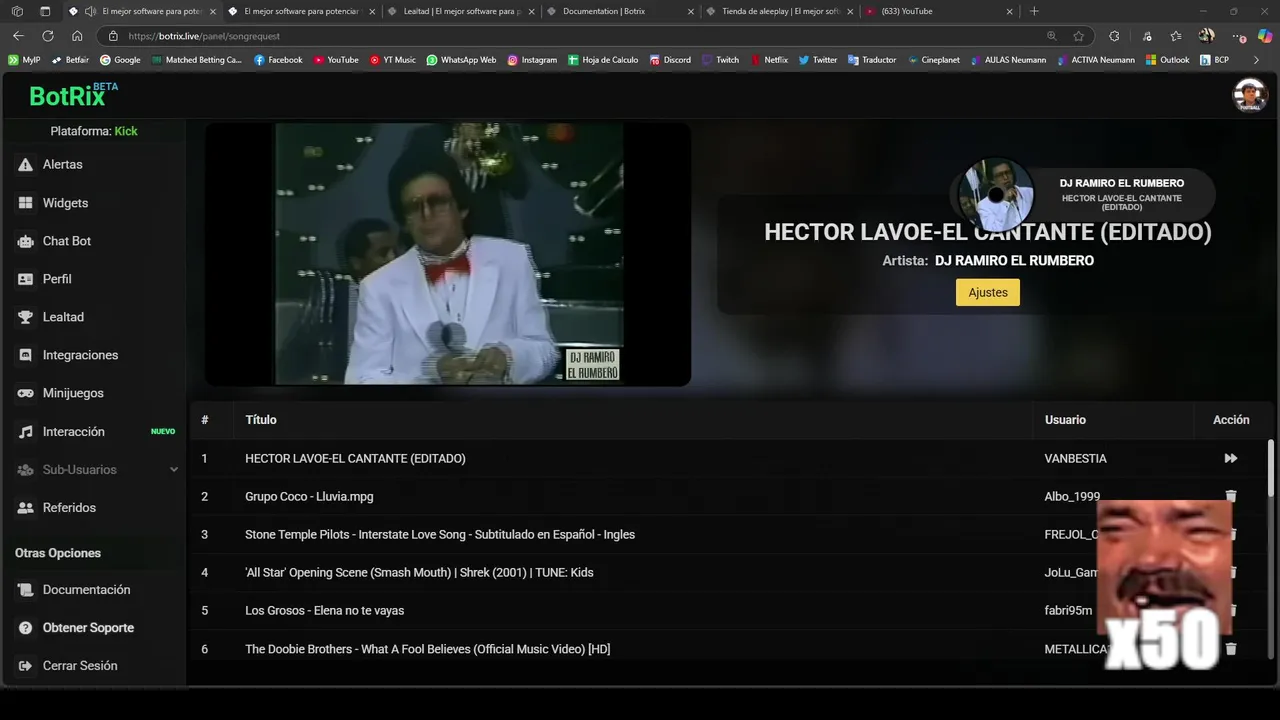Open the browser settings three-dots menu
1280x720 pixels.
tap(1239, 36)
